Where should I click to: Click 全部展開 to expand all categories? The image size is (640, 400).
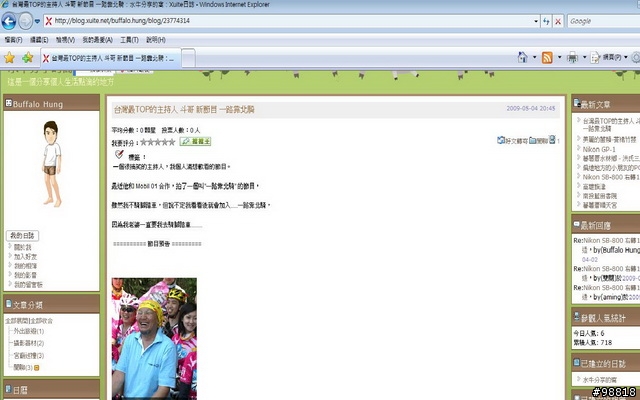pos(17,321)
